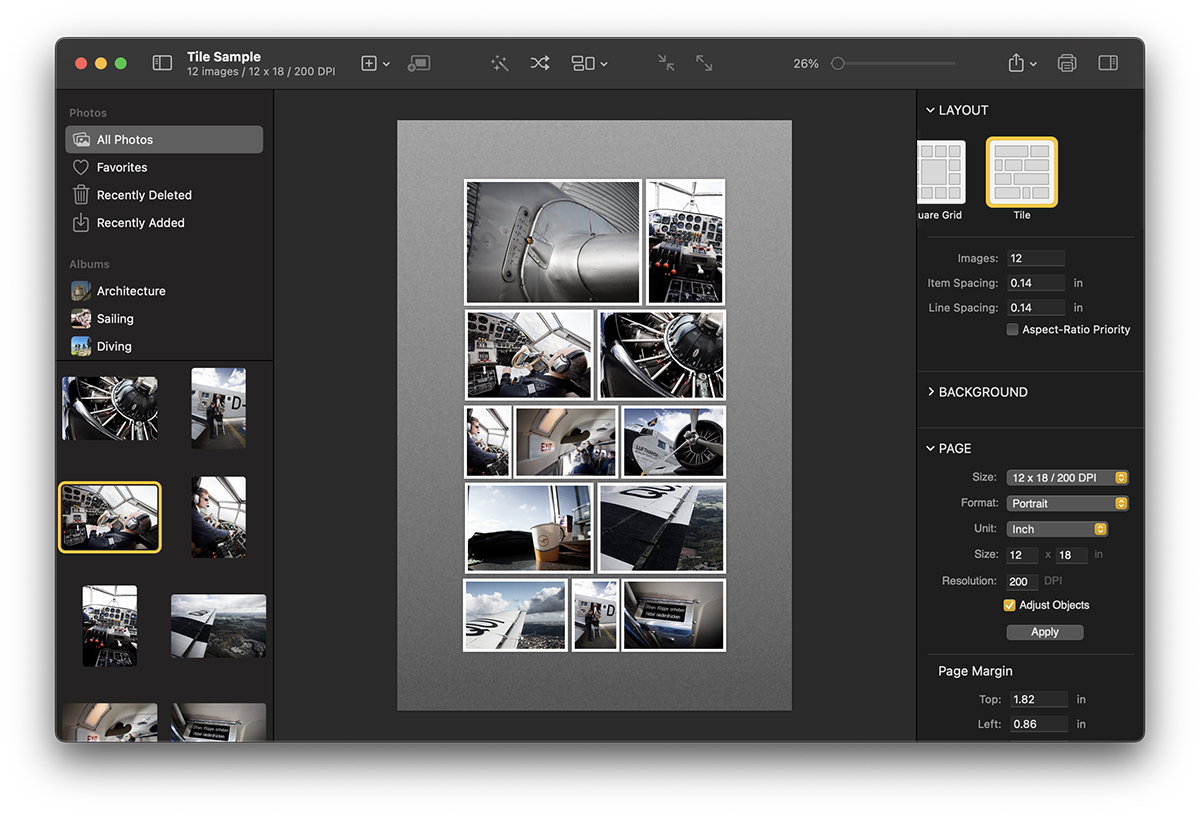The width and height of the screenshot is (1200, 815).
Task: Click the add images plus icon
Action: (369, 63)
